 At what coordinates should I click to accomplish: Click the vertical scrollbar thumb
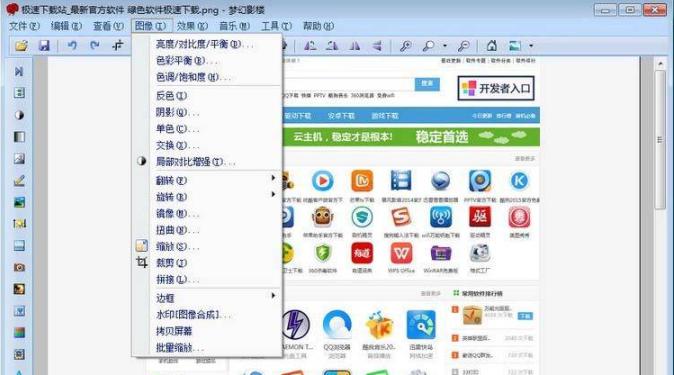pos(660,140)
